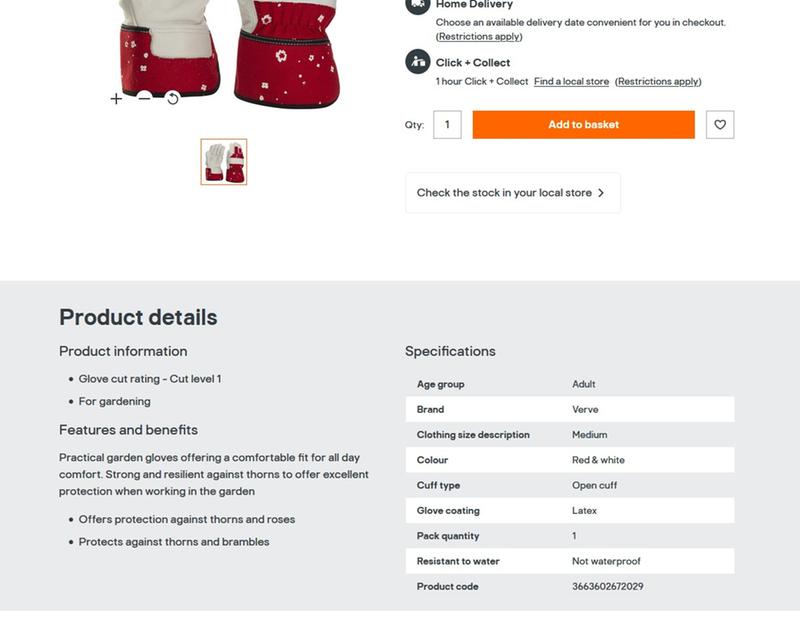Screen dimensions: 800x640
Task: Zoom in on the product image
Action: click(116, 98)
